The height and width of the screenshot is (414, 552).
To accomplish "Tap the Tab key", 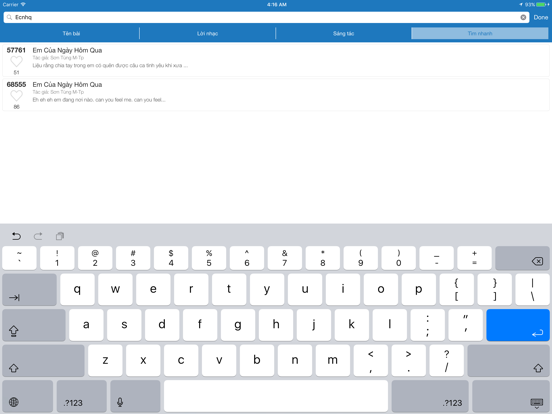I will (x=30, y=290).
